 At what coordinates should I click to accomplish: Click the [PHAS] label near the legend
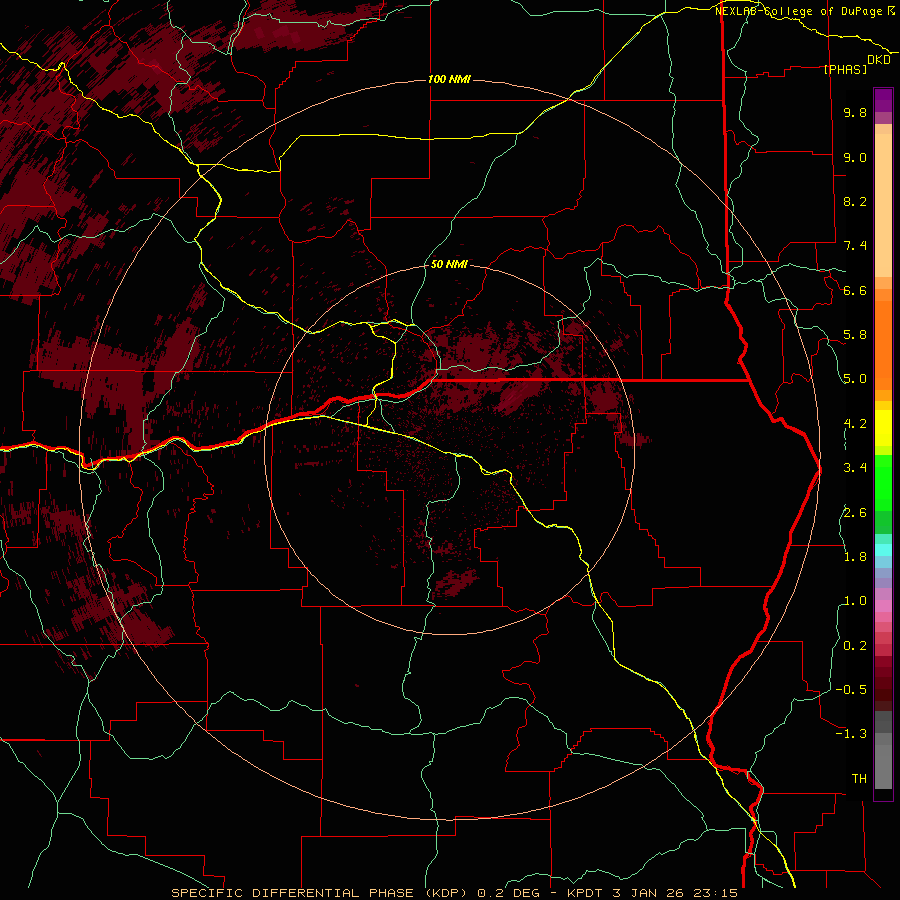845,69
